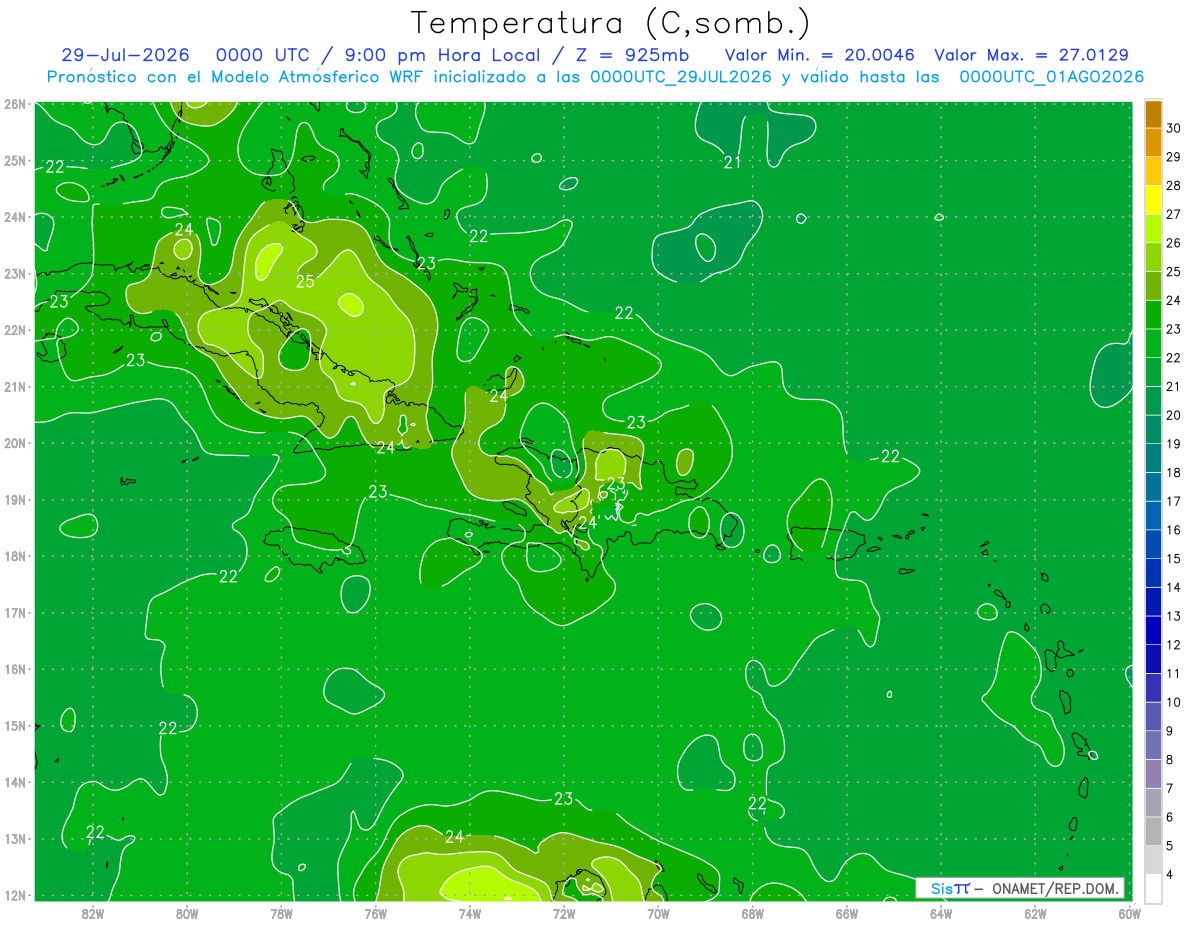Click the '24N' latitude axis label
Screen dimensions: 1200x927
click(x=15, y=217)
